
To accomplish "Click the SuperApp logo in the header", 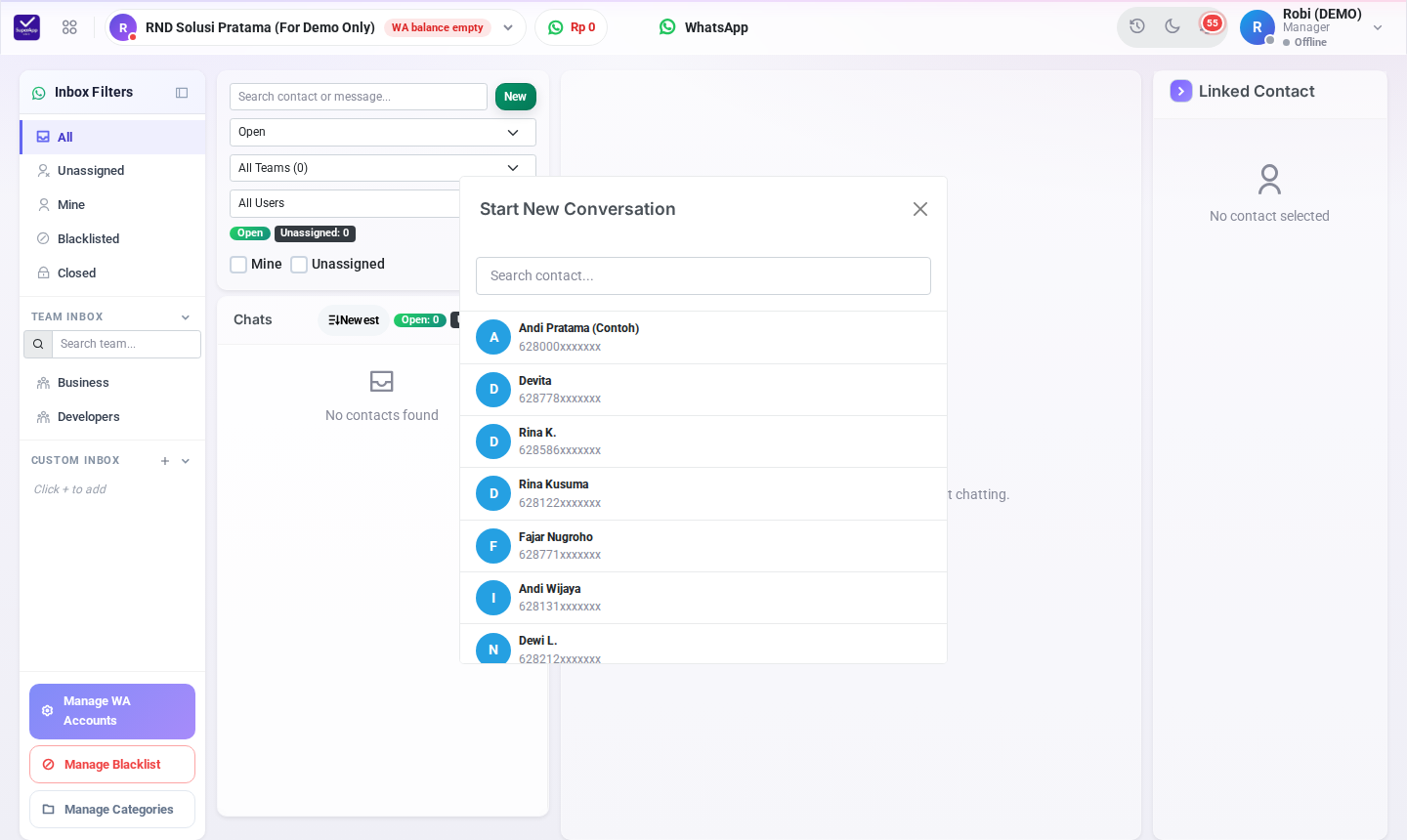I will (x=27, y=27).
